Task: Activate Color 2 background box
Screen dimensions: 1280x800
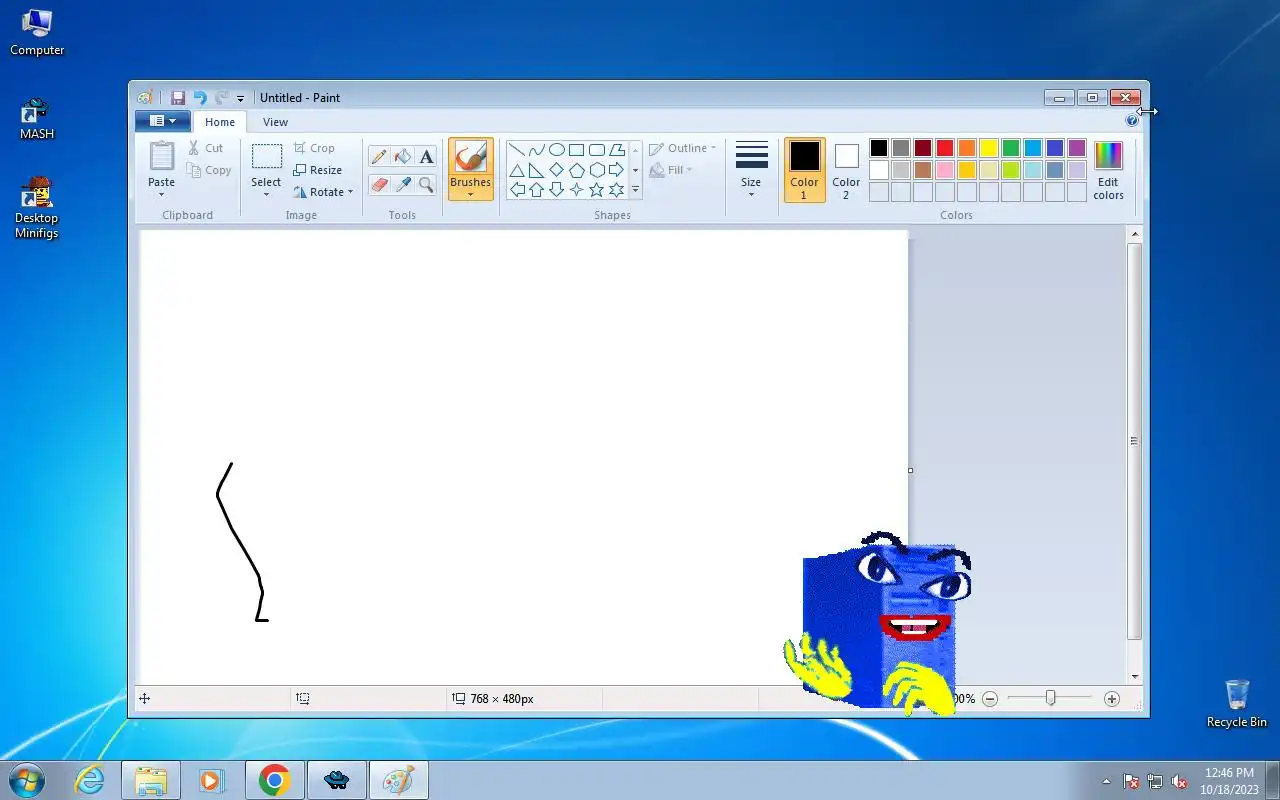Action: click(x=846, y=170)
